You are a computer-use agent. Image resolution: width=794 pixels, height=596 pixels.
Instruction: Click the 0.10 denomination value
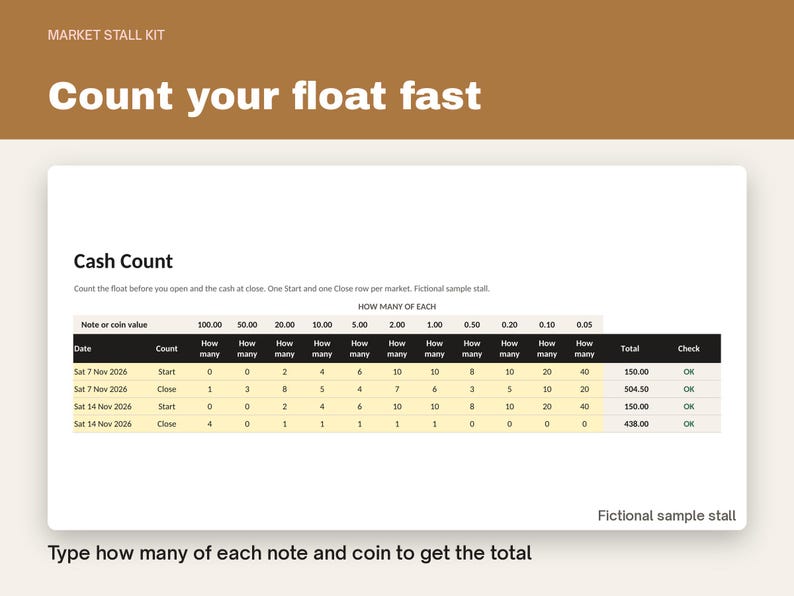point(547,325)
